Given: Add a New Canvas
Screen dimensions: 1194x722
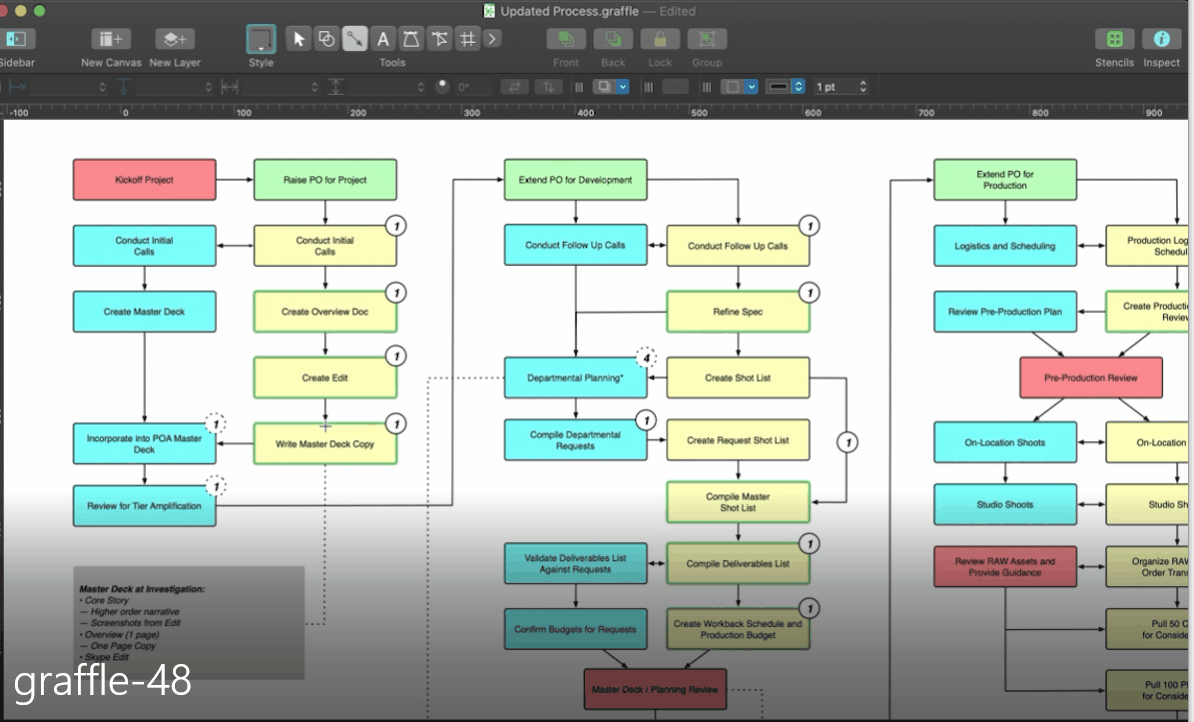Looking at the screenshot, I should [111, 39].
